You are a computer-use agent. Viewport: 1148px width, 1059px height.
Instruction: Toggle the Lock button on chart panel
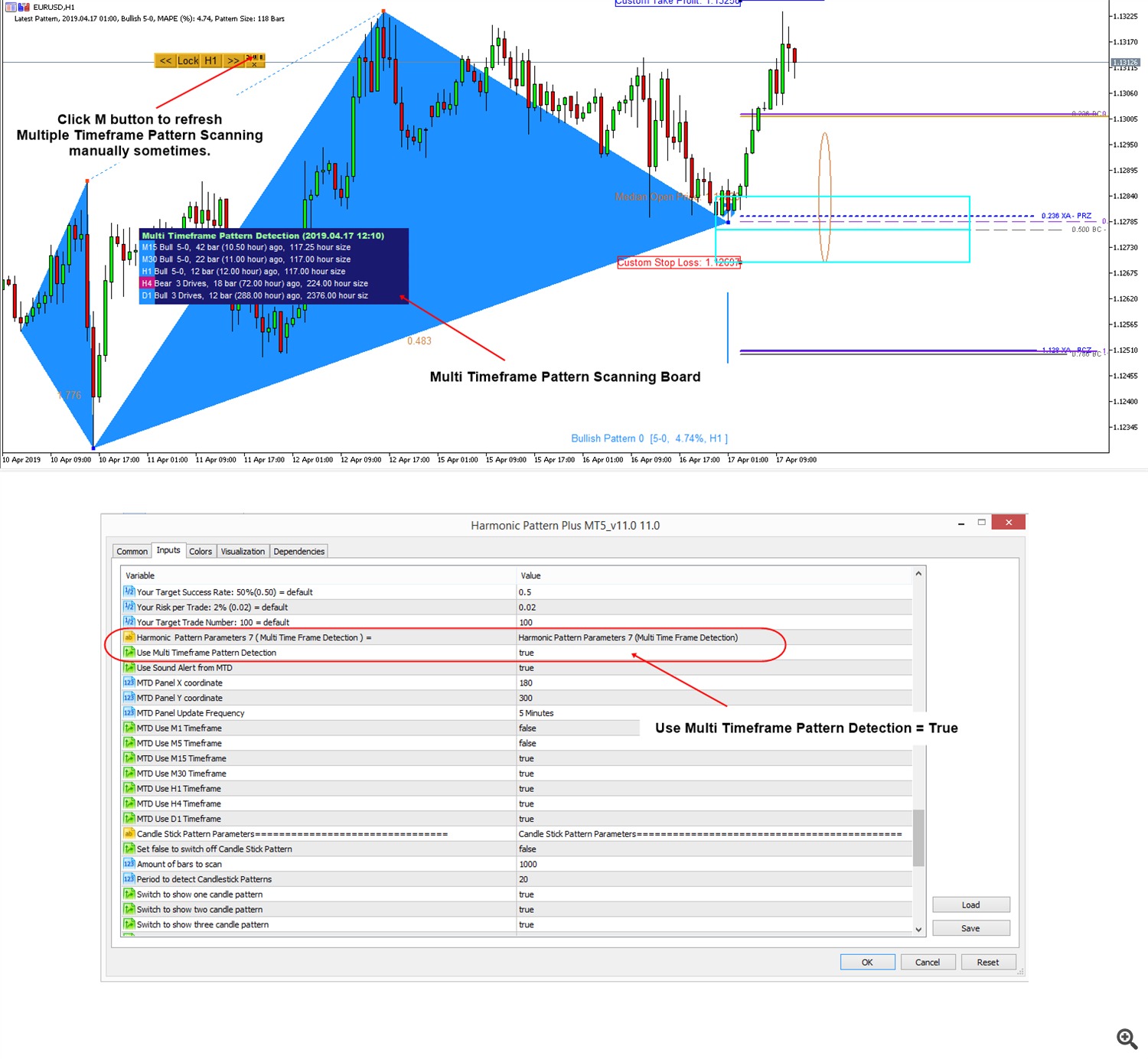click(188, 60)
